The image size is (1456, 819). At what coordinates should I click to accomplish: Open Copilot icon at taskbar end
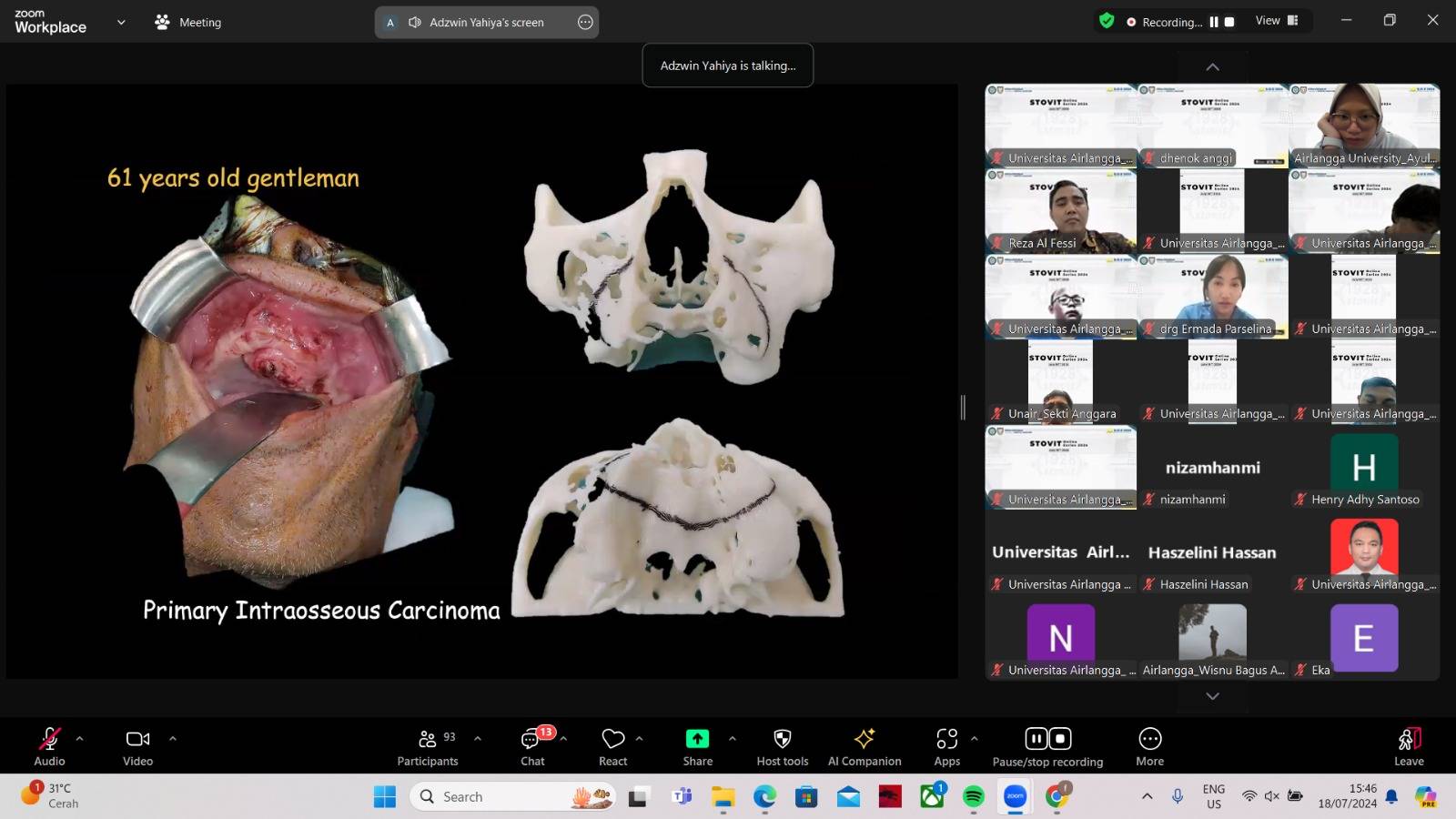[x=1426, y=797]
